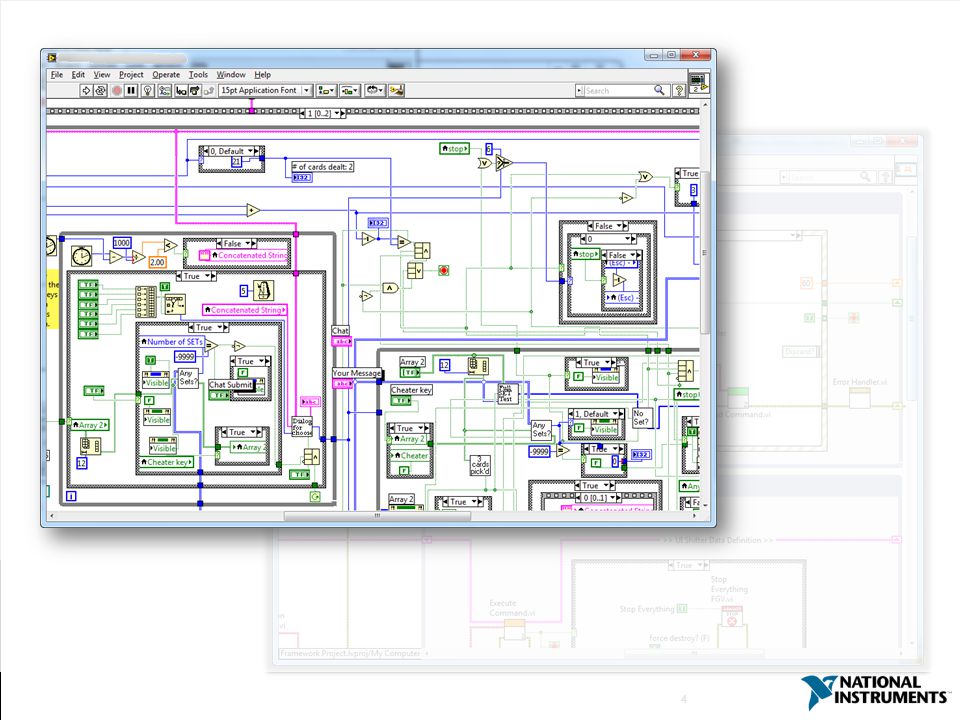This screenshot has width=960, height=720.
Task: Toggle Retain Wire Values button
Action: (164, 91)
